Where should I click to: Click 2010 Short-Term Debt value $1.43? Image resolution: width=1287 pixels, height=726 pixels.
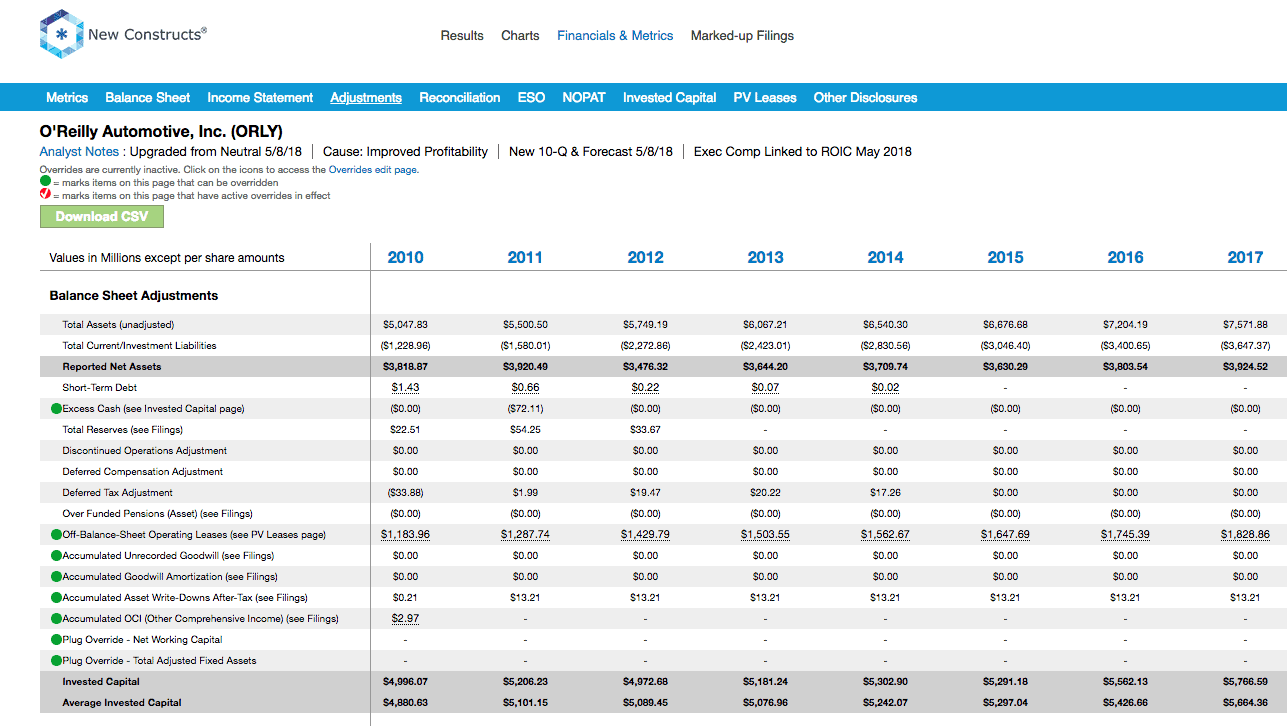(405, 387)
